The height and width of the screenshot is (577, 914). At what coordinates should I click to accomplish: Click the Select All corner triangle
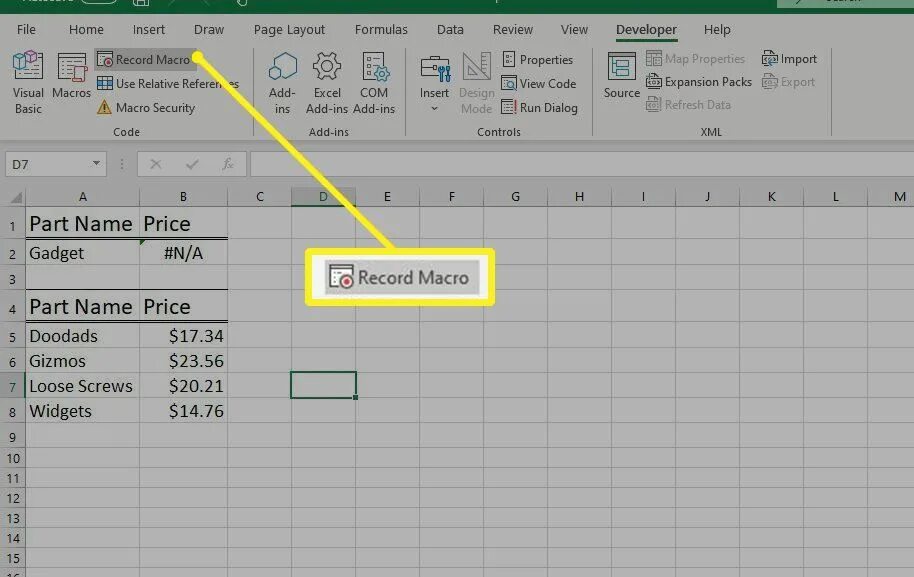[16, 198]
